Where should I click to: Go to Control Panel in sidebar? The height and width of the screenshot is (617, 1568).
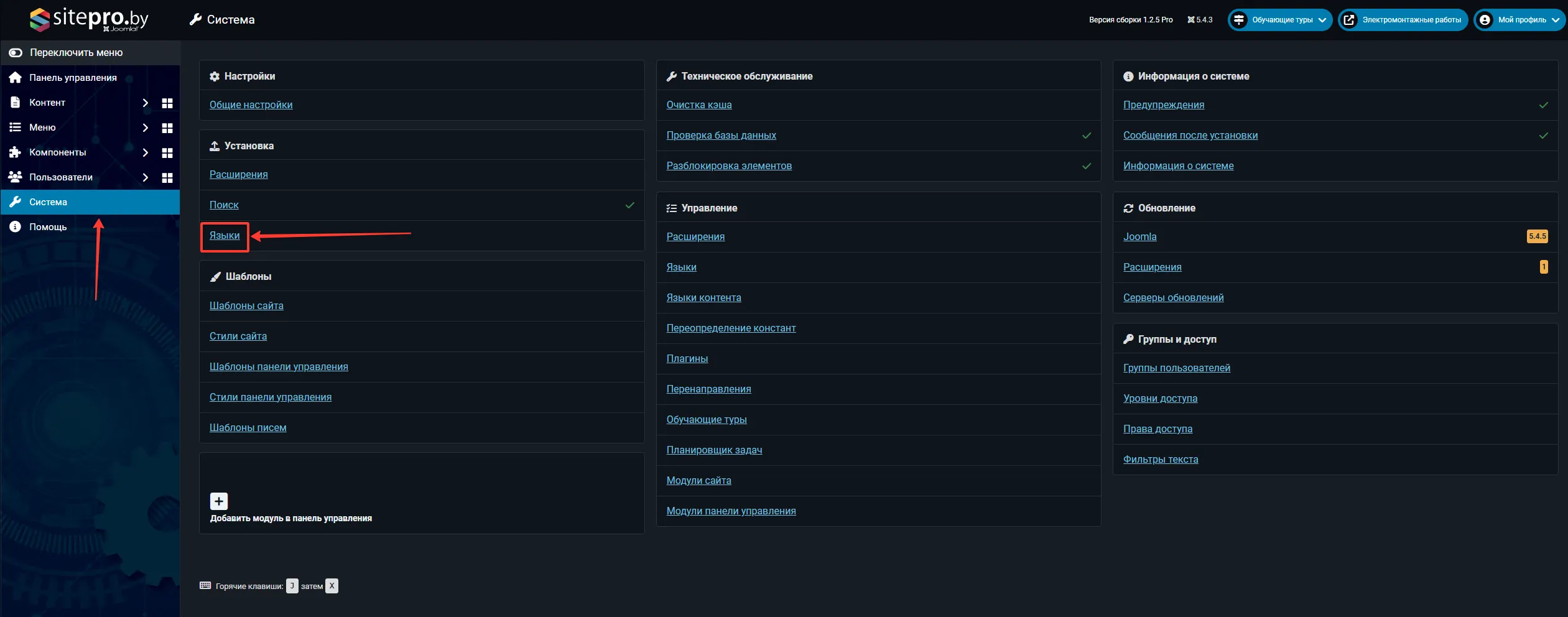click(73, 78)
